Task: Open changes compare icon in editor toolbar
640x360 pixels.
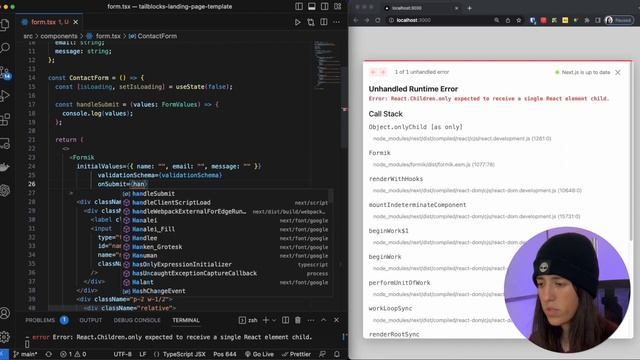Action: 311,22
